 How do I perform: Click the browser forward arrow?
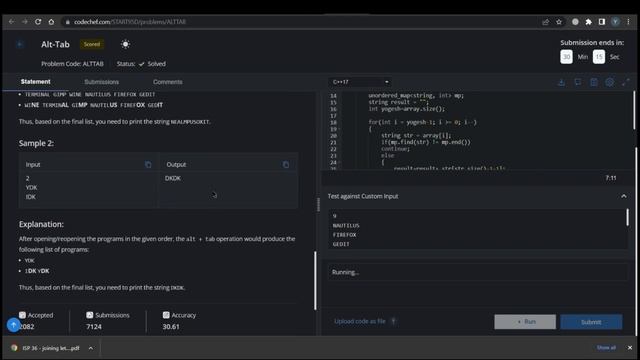click(x=24, y=22)
